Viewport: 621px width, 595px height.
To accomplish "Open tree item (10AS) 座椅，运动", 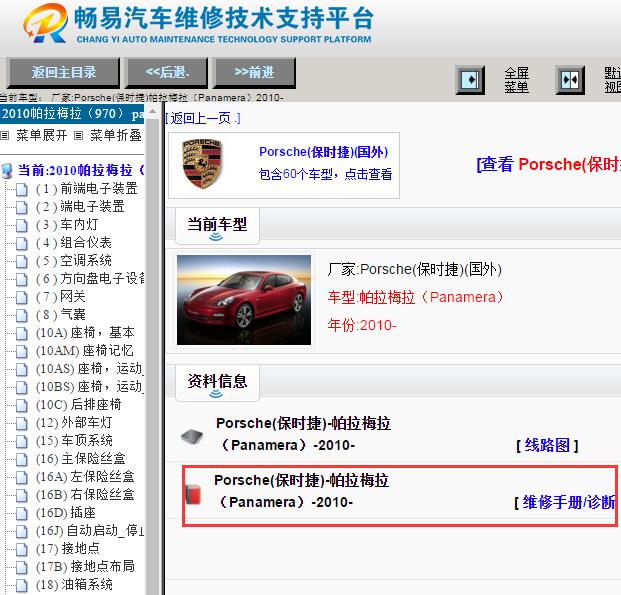I will click(90, 368).
